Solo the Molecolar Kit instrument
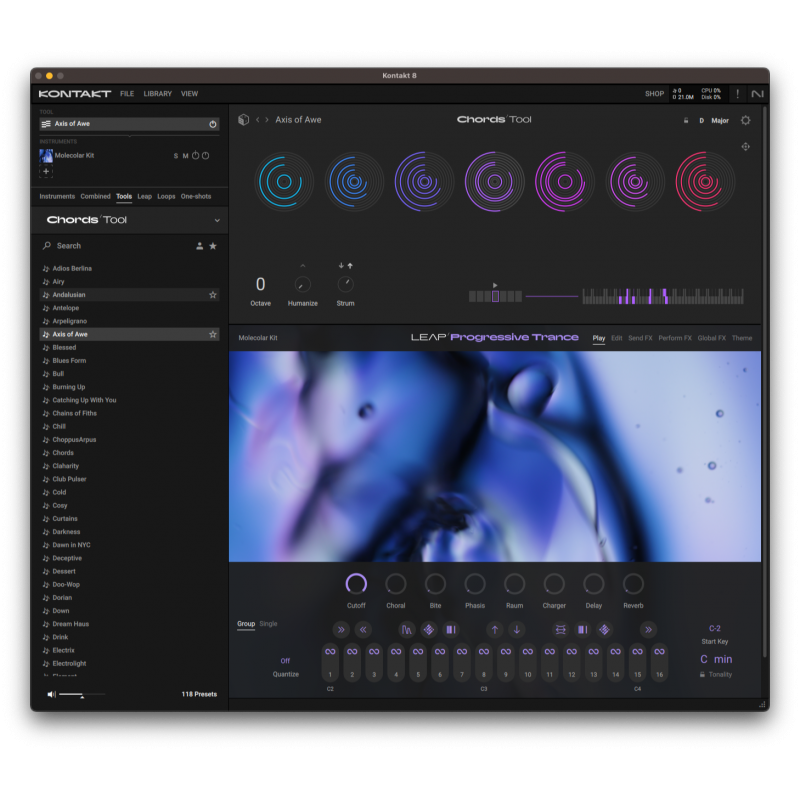 pos(176,156)
